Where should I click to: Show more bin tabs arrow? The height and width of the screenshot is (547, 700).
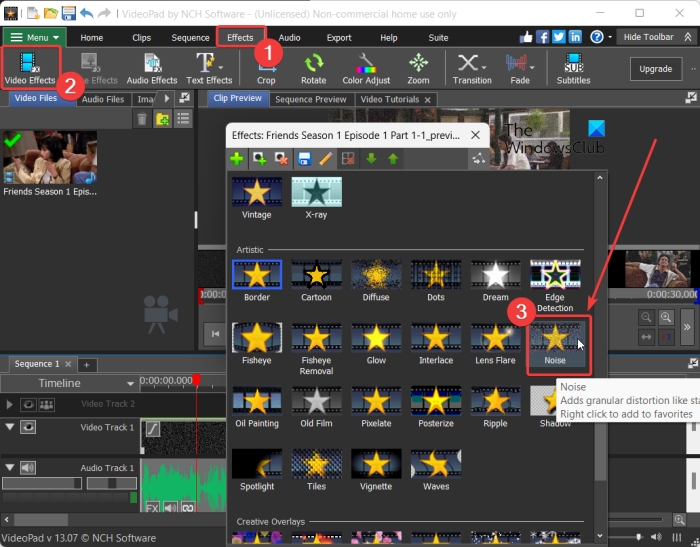[x=167, y=98]
